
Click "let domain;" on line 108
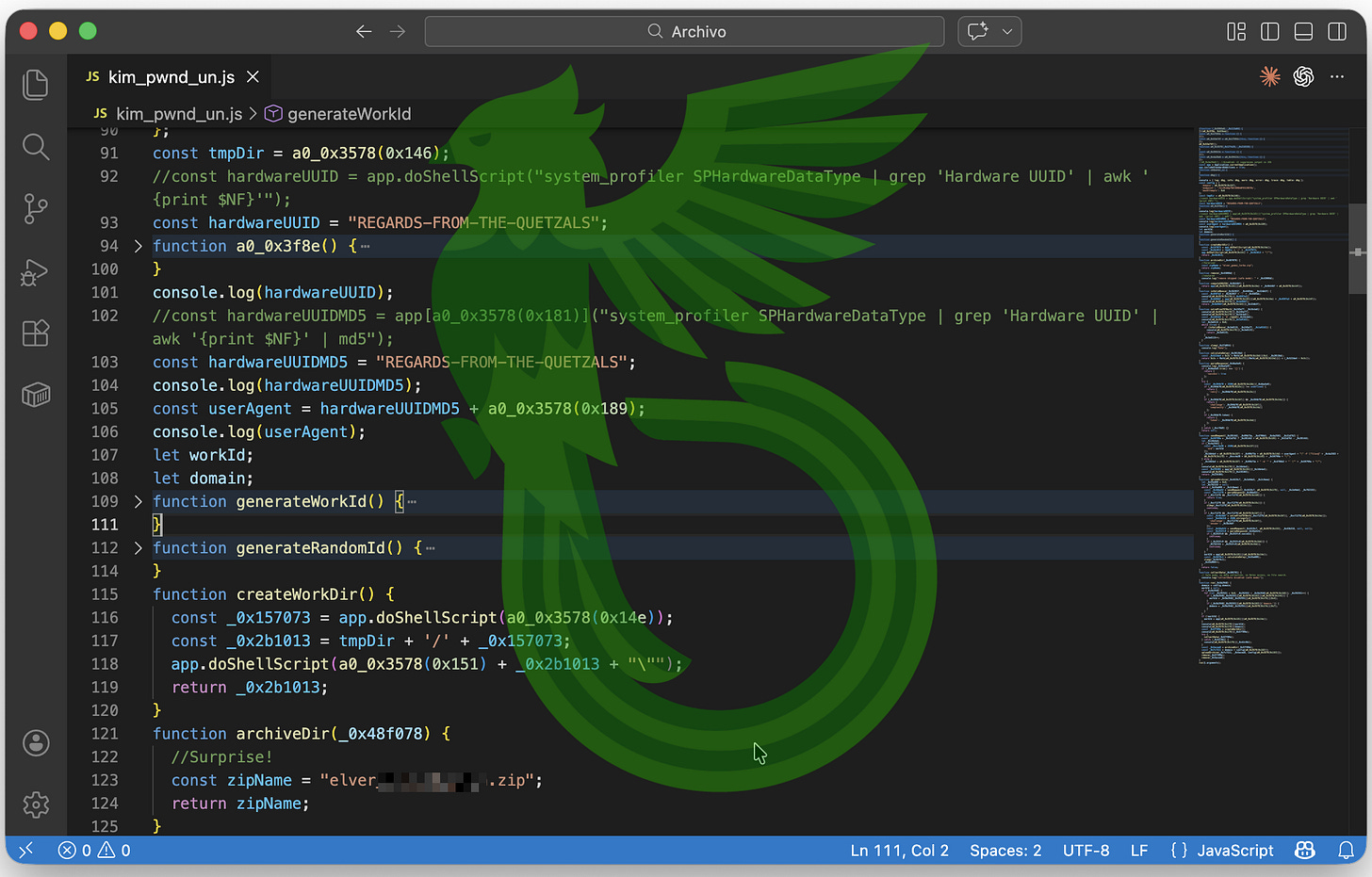204,479
